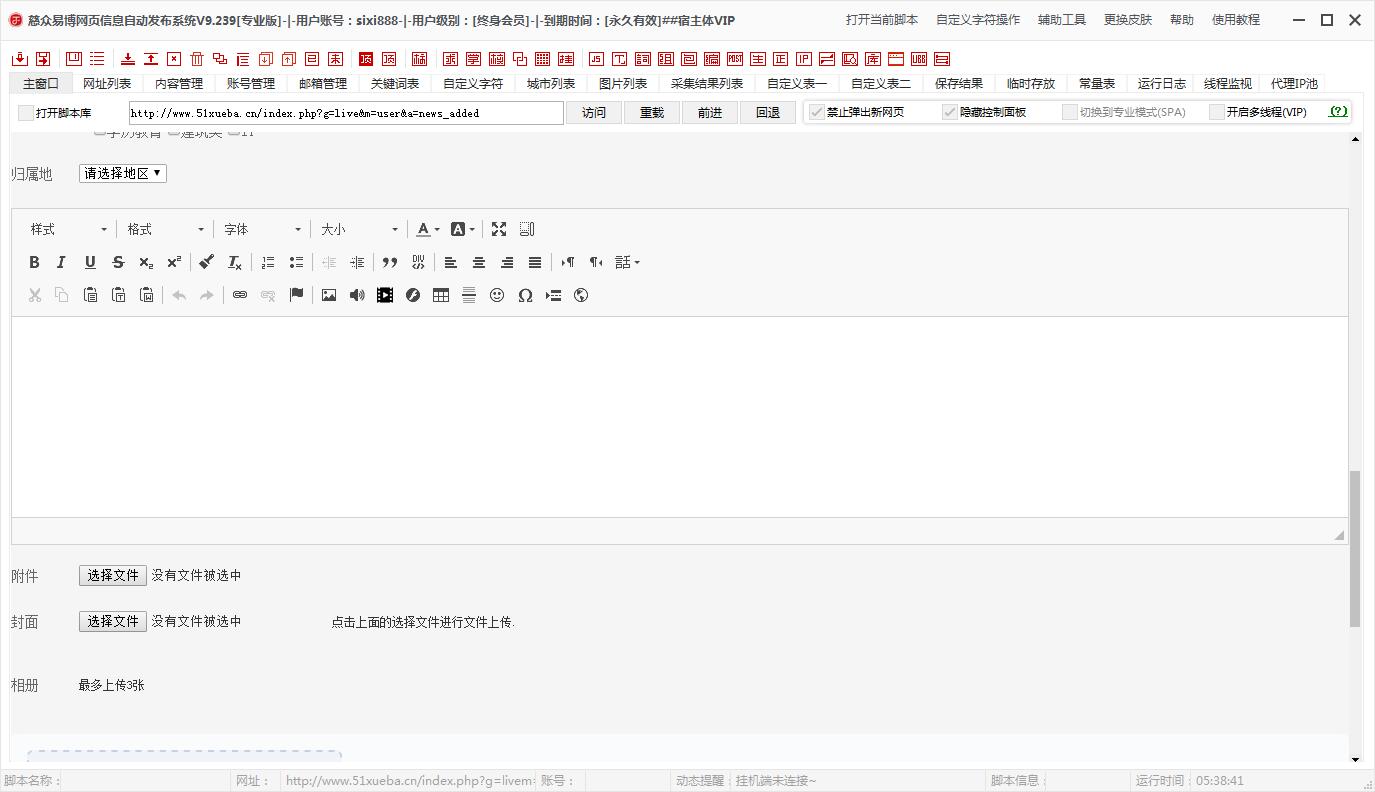1375x792 pixels.
Task: Click the 访问 visit button
Action: tap(594, 113)
